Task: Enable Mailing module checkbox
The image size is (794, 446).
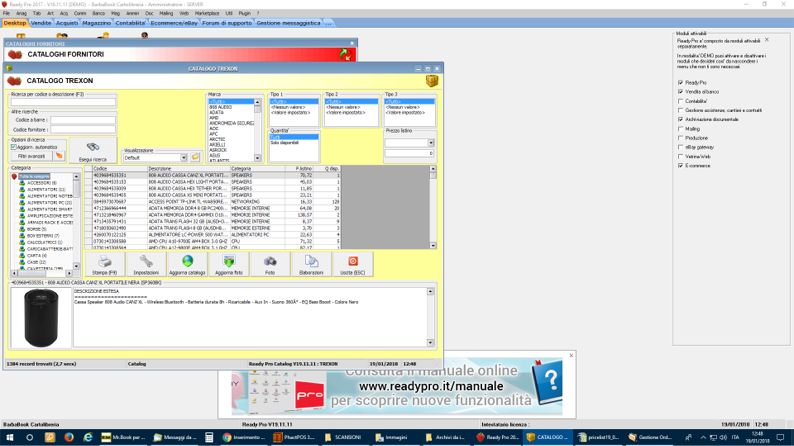Action: point(681,129)
